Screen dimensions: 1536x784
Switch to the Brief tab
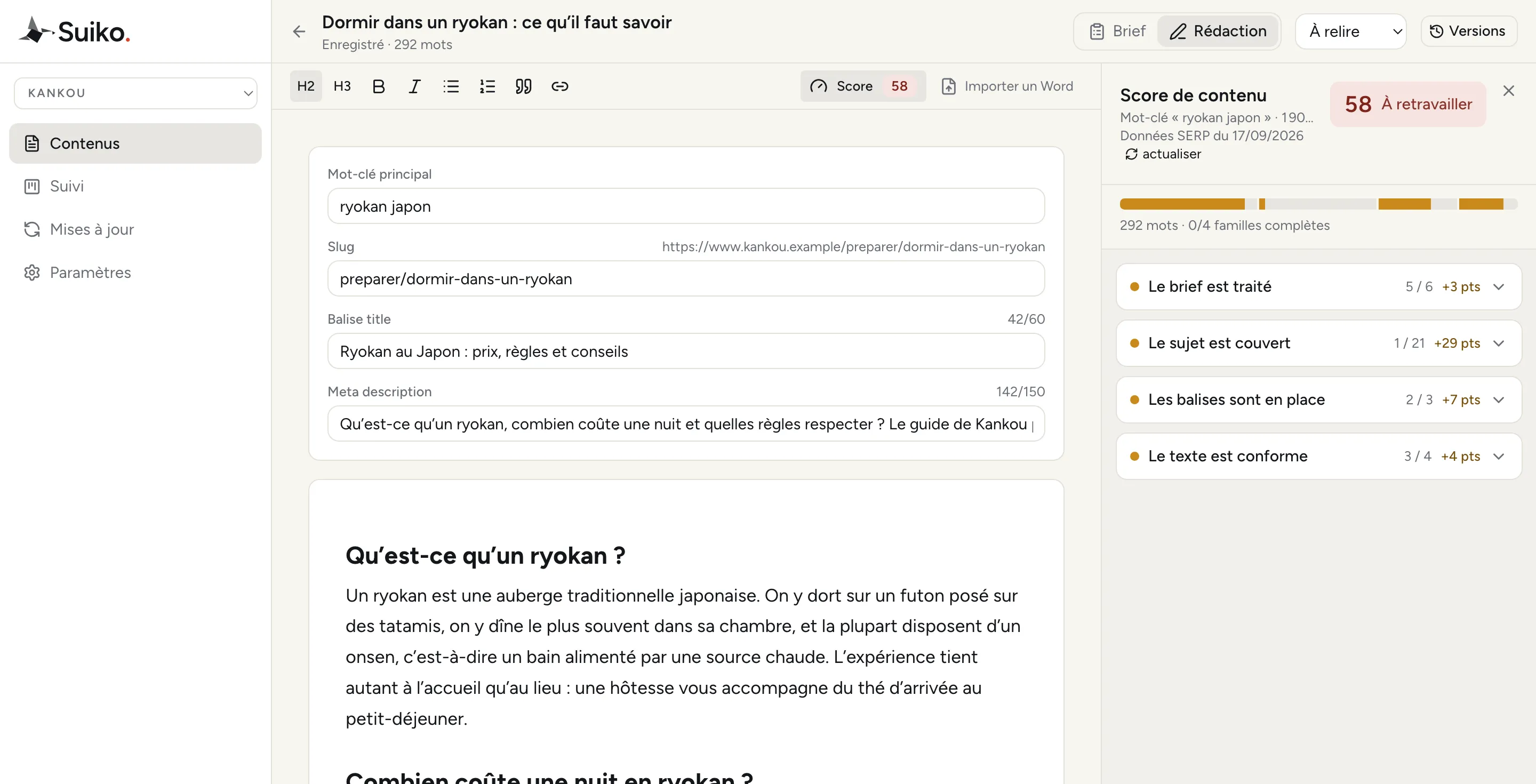coord(1118,31)
